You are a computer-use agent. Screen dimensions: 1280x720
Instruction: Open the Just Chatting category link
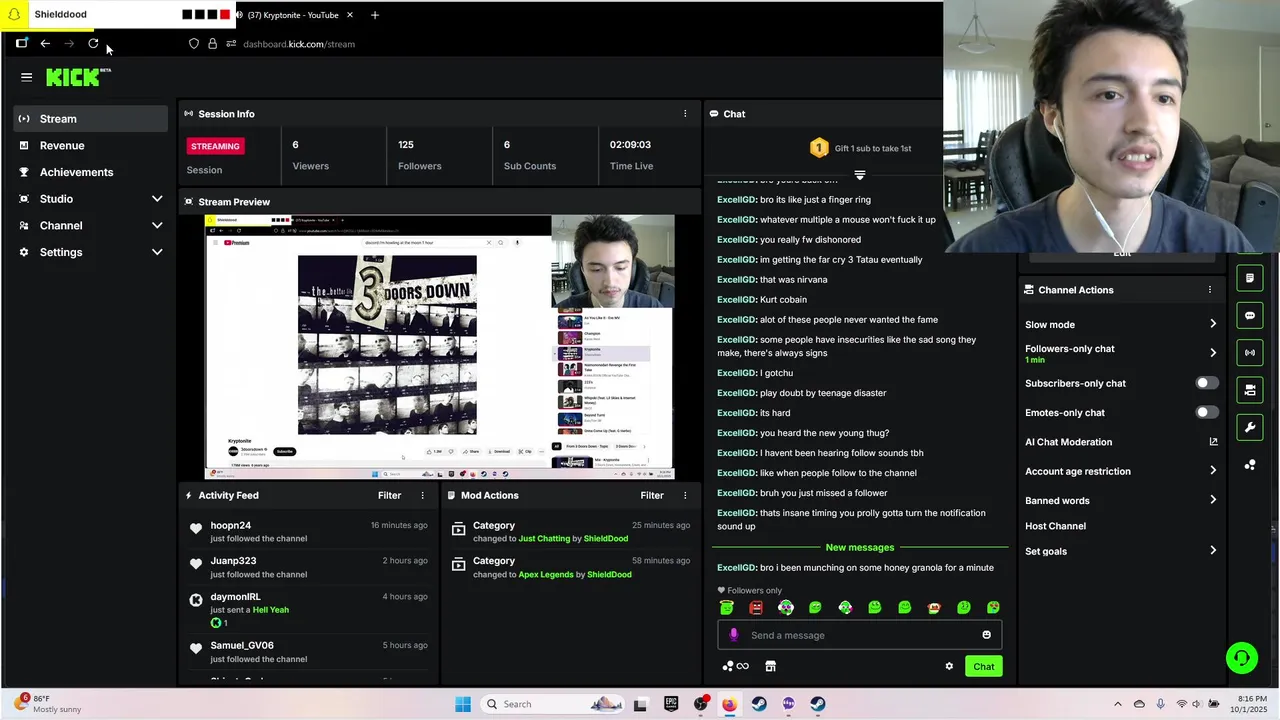pyautogui.click(x=544, y=539)
